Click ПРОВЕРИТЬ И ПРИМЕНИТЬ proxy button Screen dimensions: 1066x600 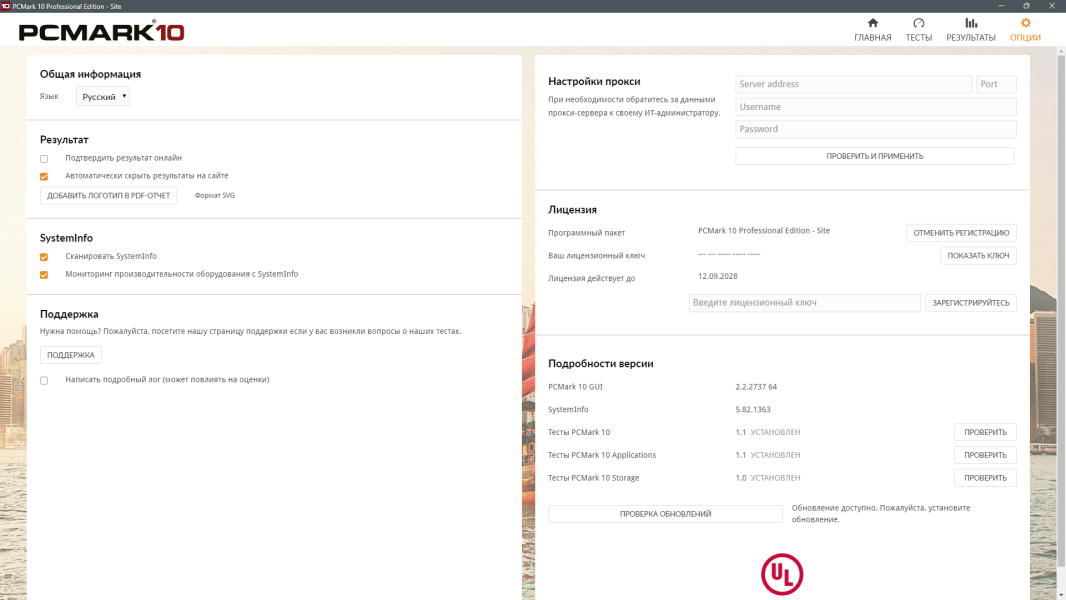(x=874, y=156)
